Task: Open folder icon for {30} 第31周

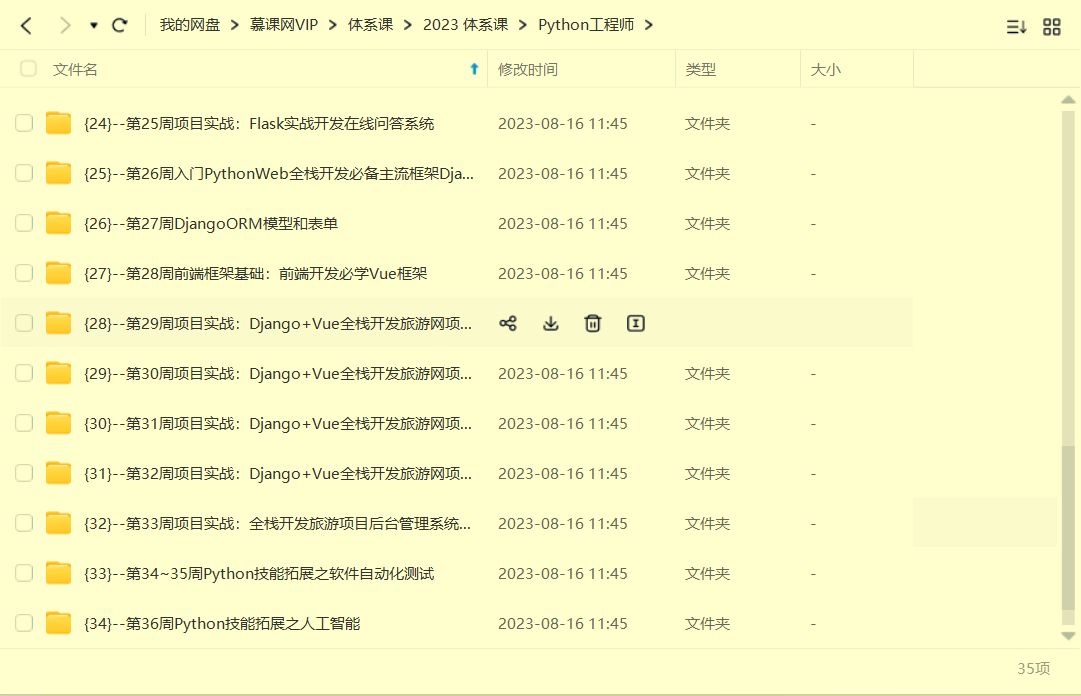Action: tap(59, 423)
